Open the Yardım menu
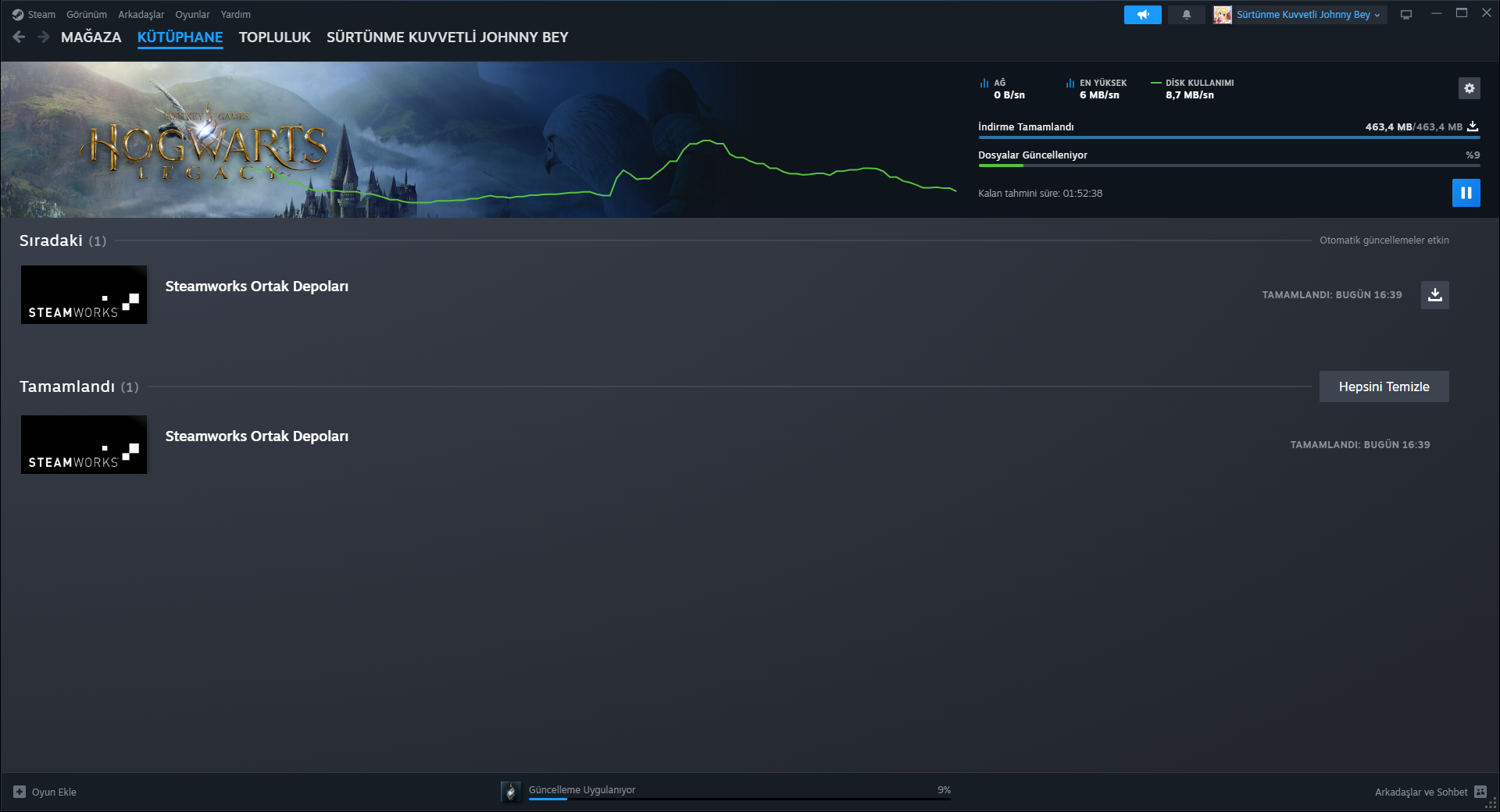The width and height of the screenshot is (1500, 812). tap(236, 15)
